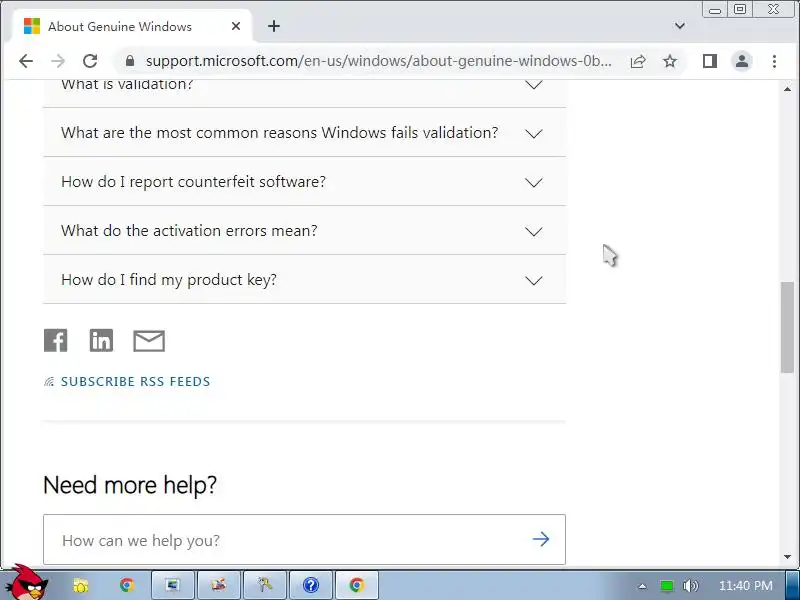The width and height of the screenshot is (800, 600).
Task: Open the hammer tools taskbar program
Action: (x=264, y=585)
